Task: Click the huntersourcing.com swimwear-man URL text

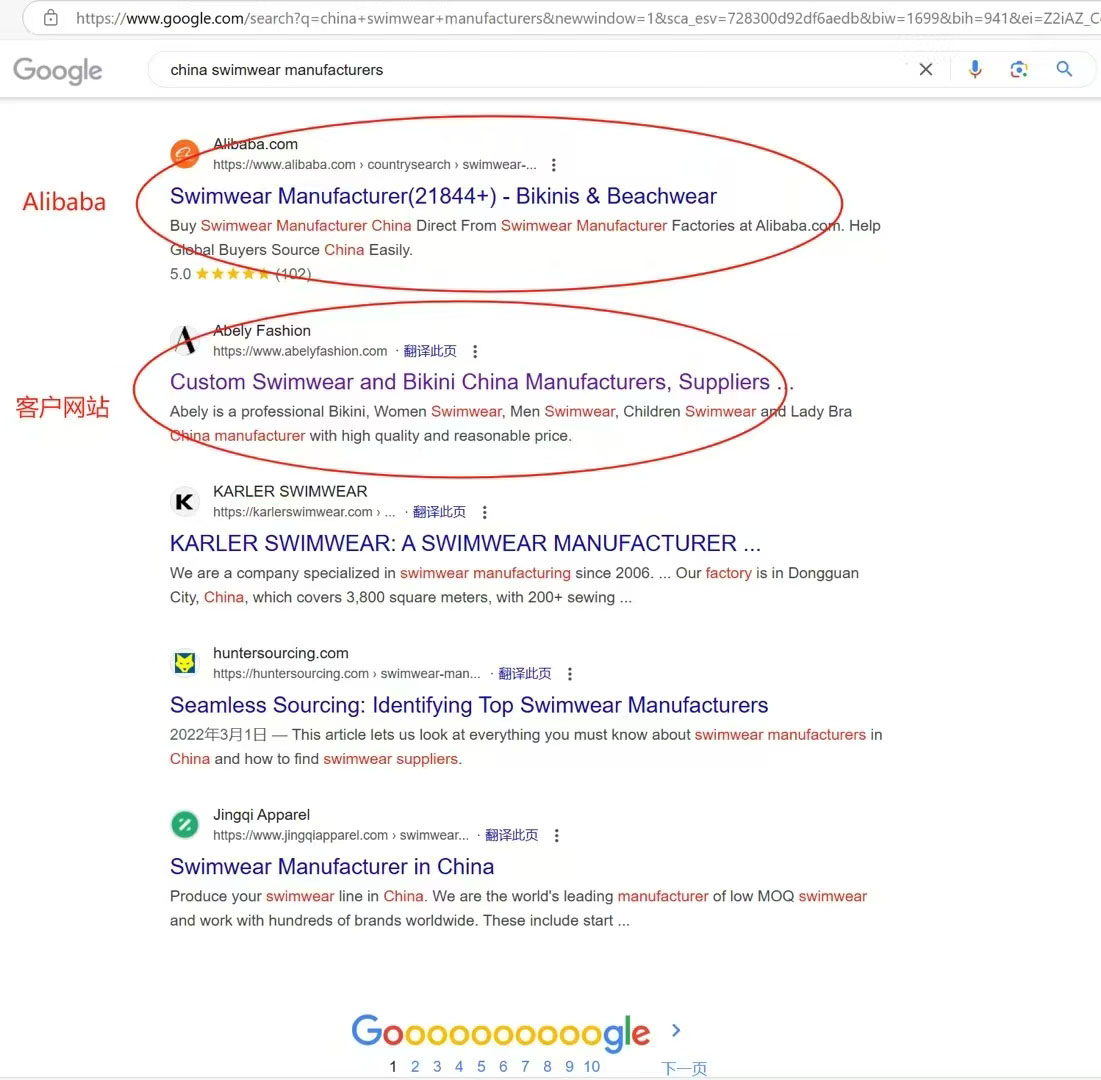Action: pyautogui.click(x=347, y=674)
